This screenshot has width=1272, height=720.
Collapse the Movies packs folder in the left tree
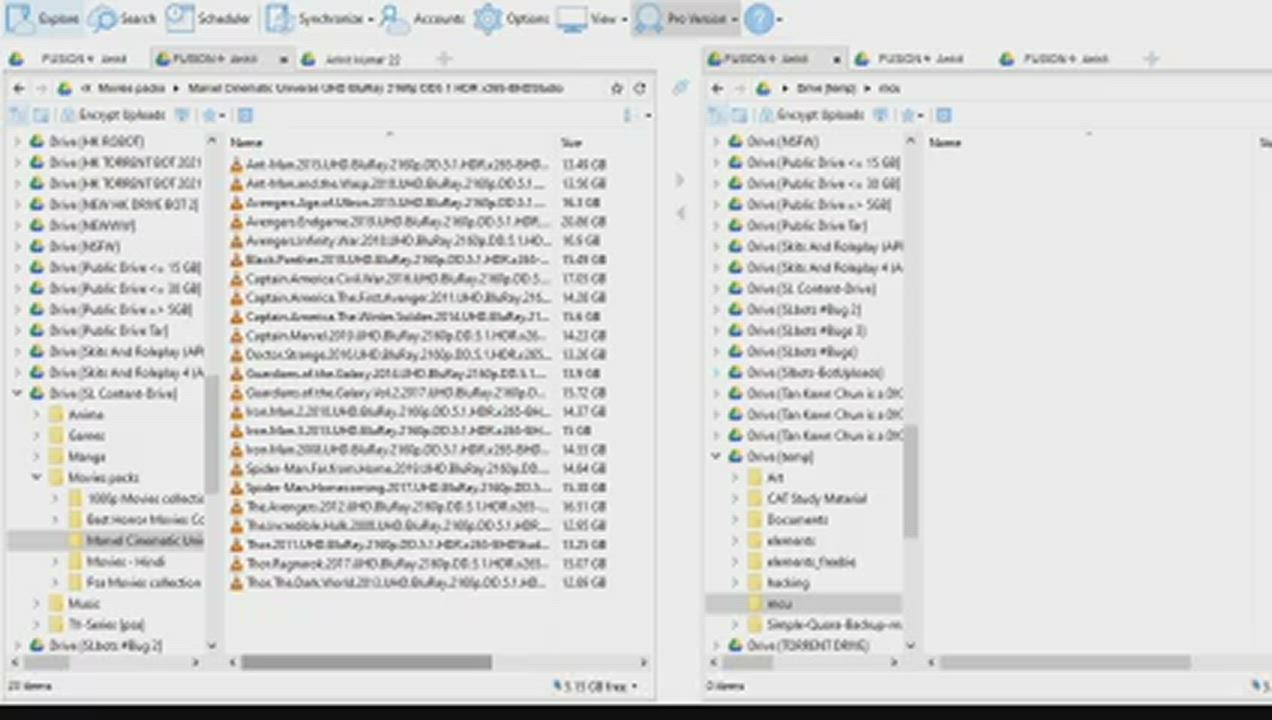tap(37, 477)
